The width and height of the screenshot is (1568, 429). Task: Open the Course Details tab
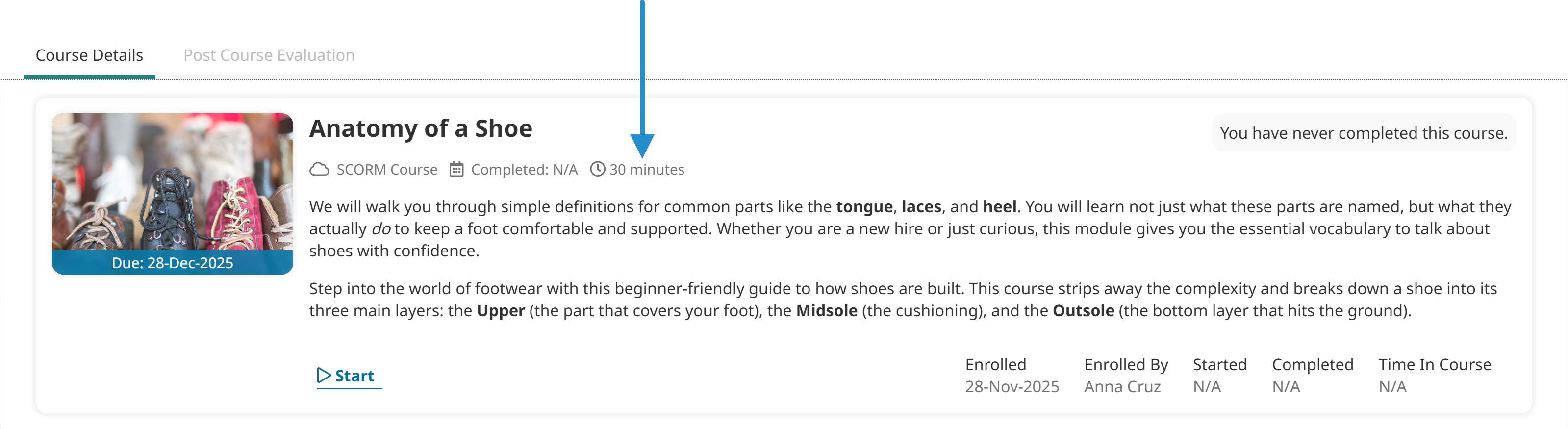tap(89, 55)
